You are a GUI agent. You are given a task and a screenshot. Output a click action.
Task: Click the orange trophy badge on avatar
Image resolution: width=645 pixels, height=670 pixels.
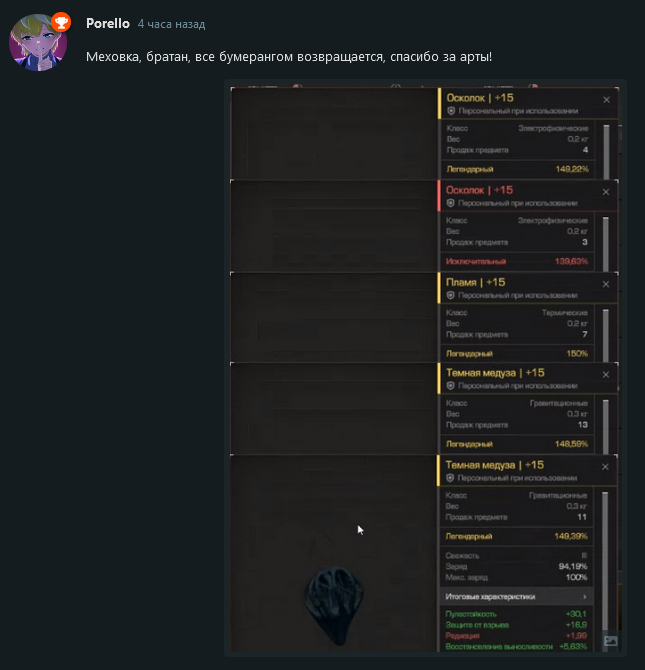coord(61,22)
